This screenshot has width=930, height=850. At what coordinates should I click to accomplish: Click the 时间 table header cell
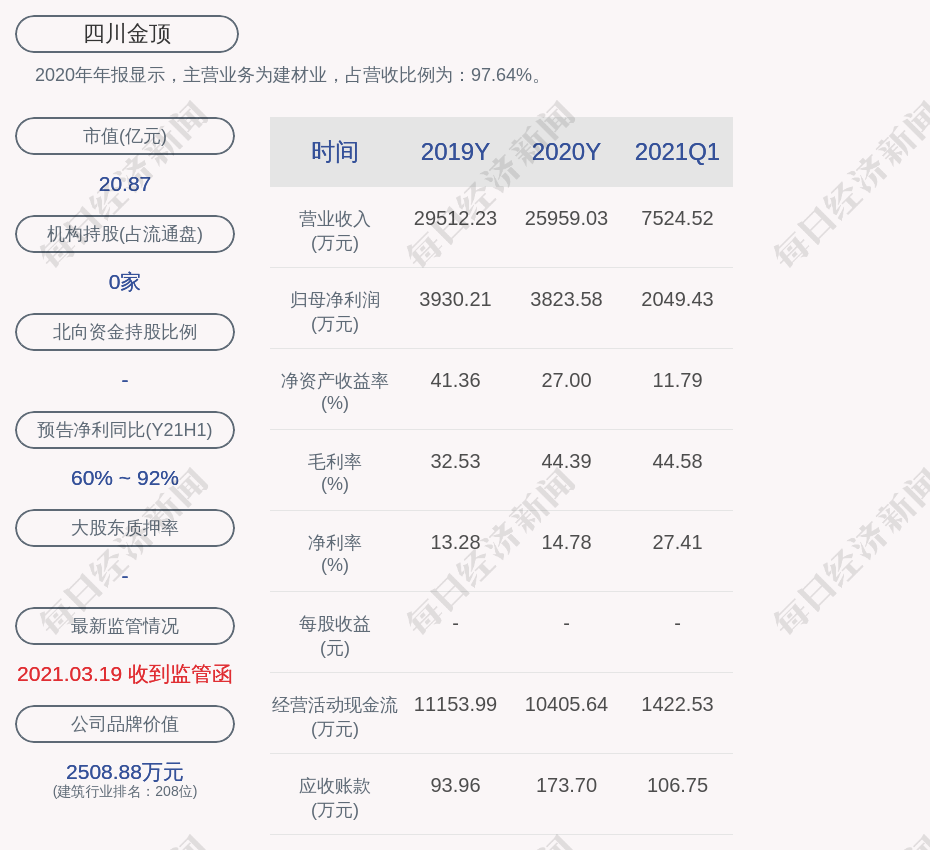pos(335,152)
